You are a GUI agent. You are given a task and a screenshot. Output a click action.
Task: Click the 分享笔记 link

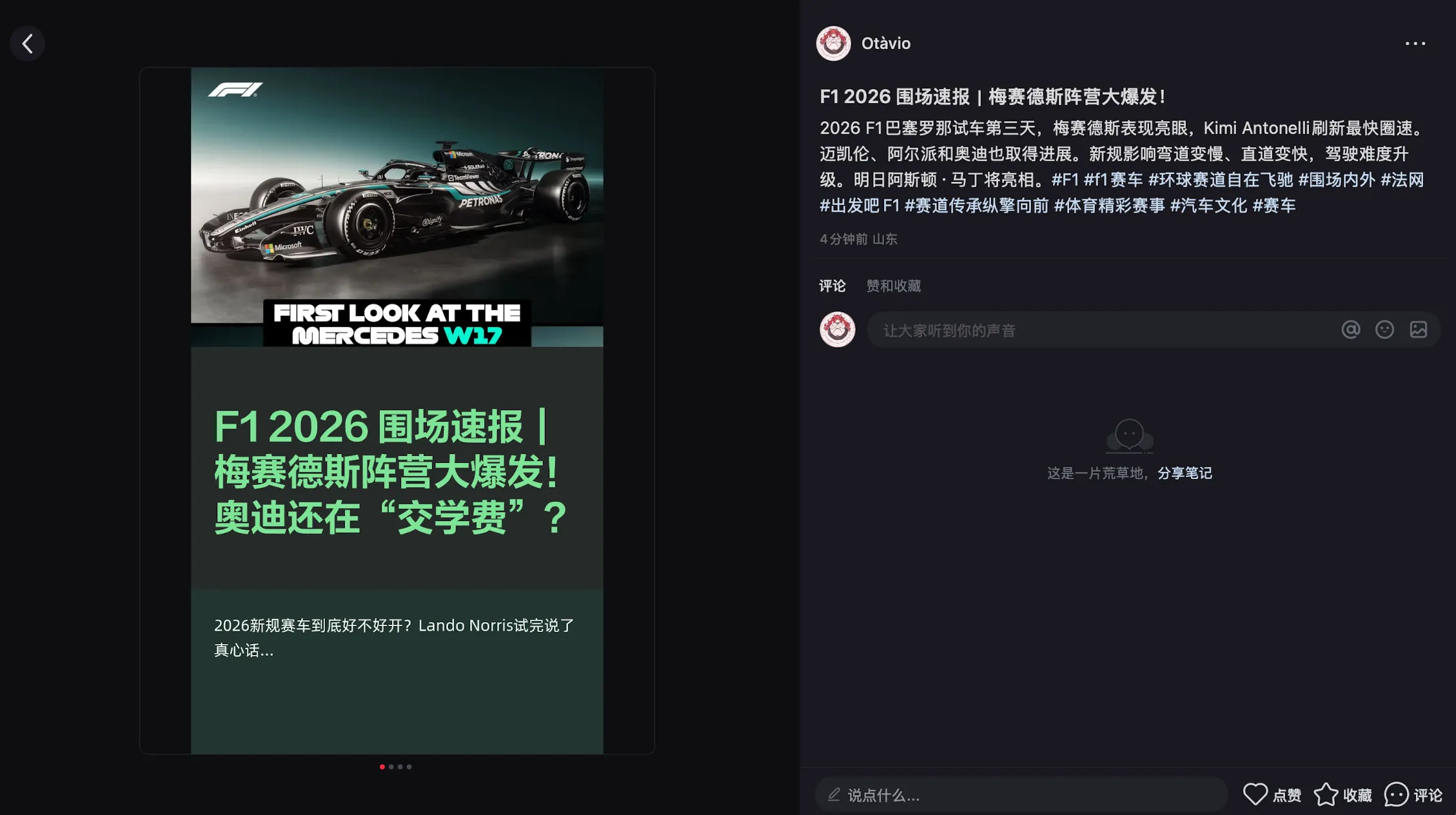click(x=1185, y=473)
